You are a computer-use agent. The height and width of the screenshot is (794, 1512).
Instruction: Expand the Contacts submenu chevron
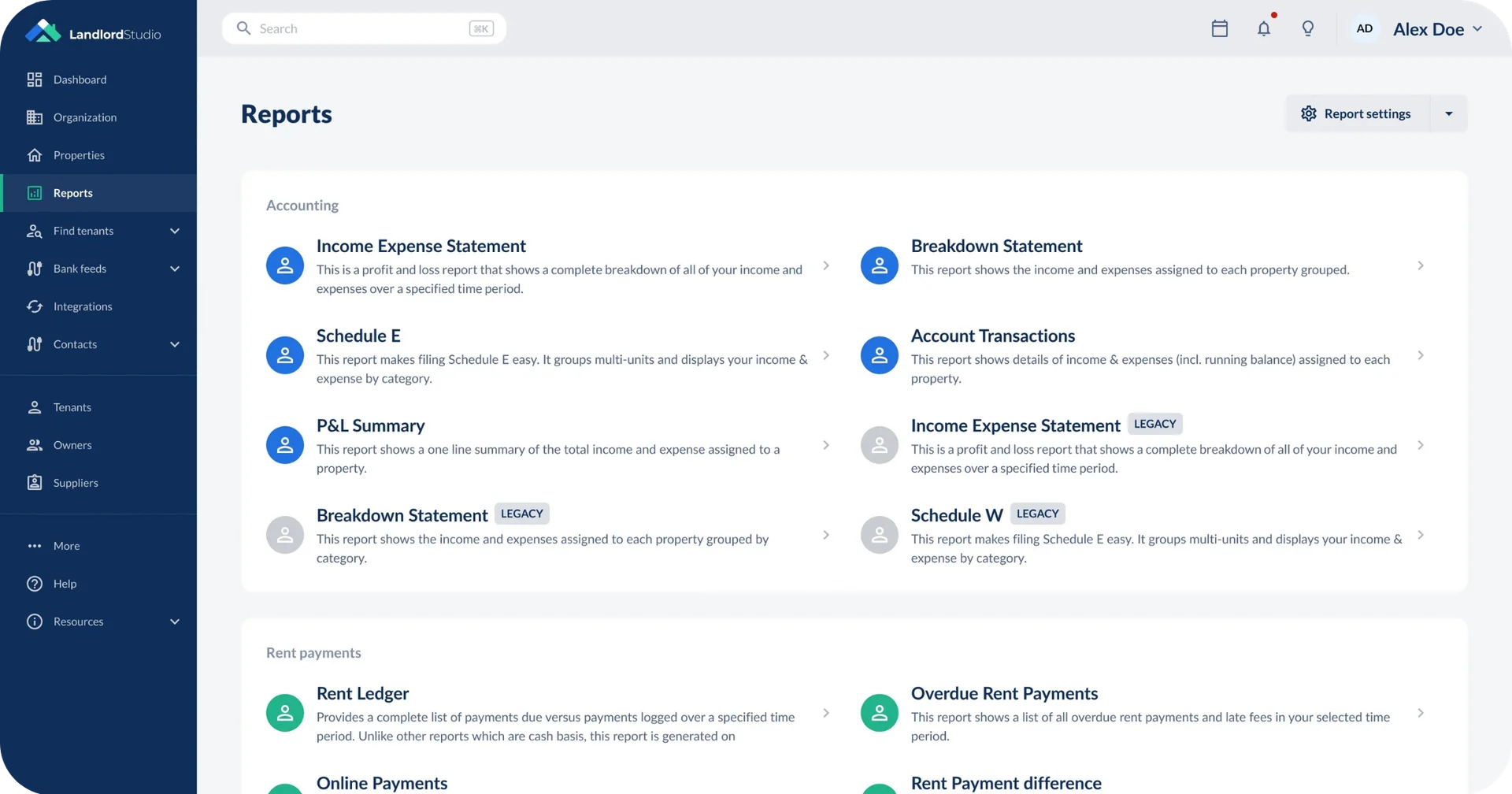pos(175,344)
